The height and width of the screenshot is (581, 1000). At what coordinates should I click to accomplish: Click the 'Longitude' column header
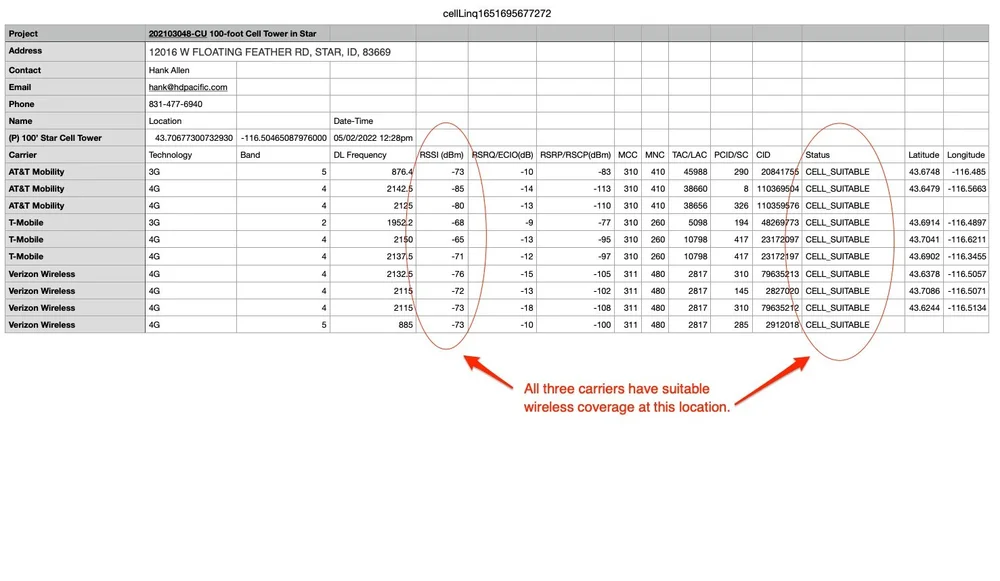(x=966, y=155)
